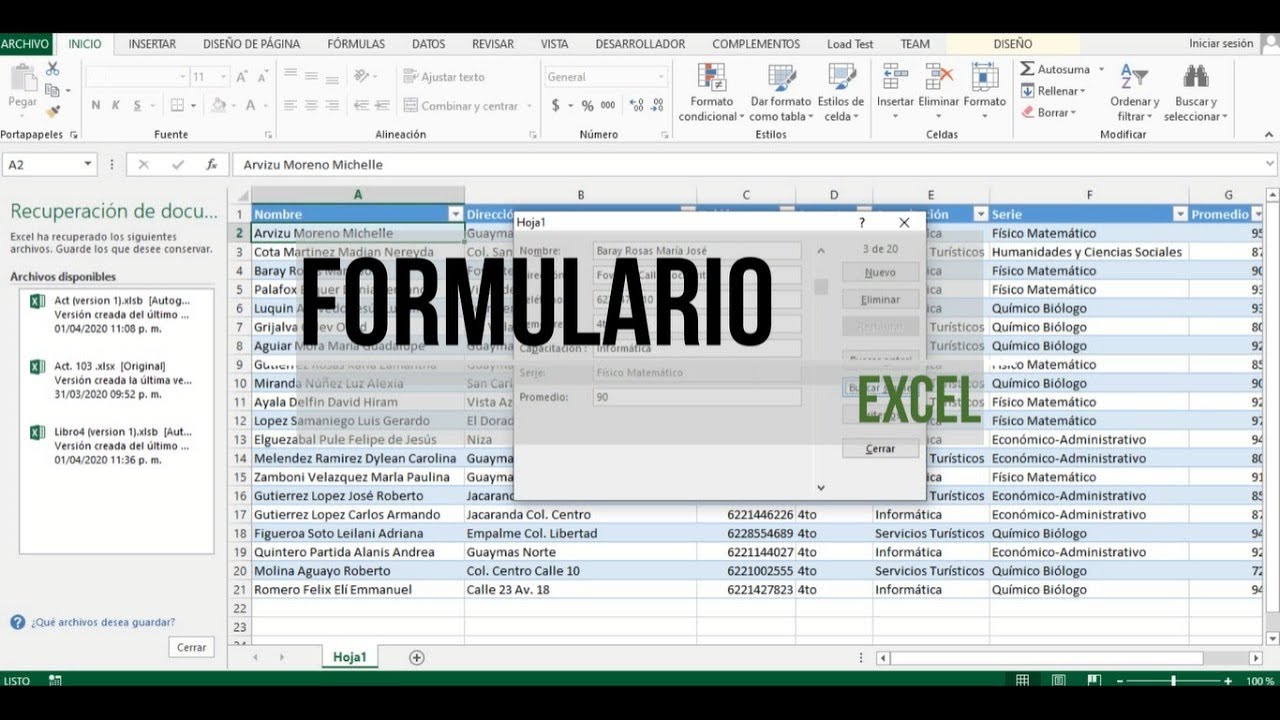Collapse the ribbon with chevron
Image resolution: width=1280 pixels, height=720 pixels.
(1269, 135)
